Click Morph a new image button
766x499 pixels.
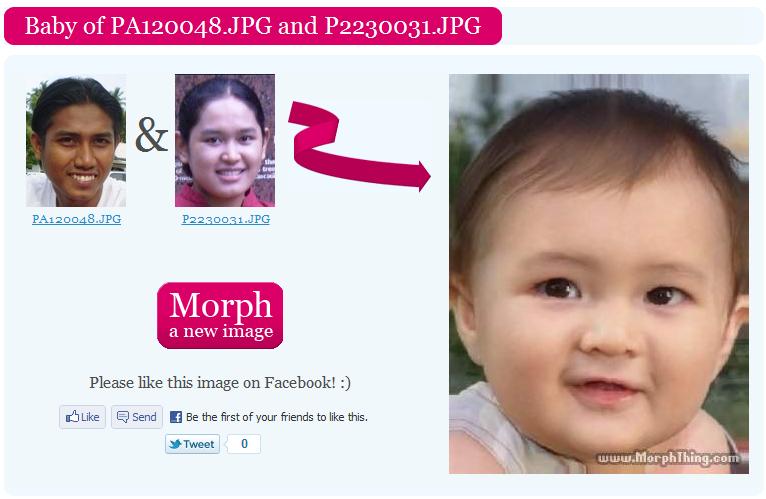[x=220, y=315]
